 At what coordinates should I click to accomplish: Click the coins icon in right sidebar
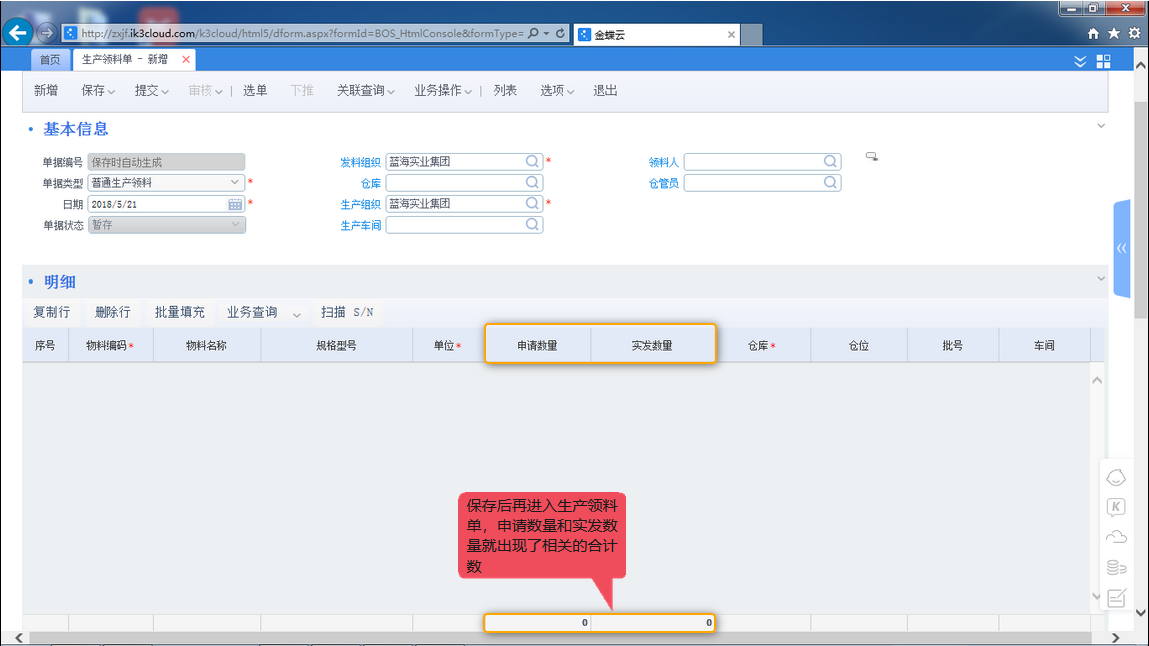[x=1116, y=567]
